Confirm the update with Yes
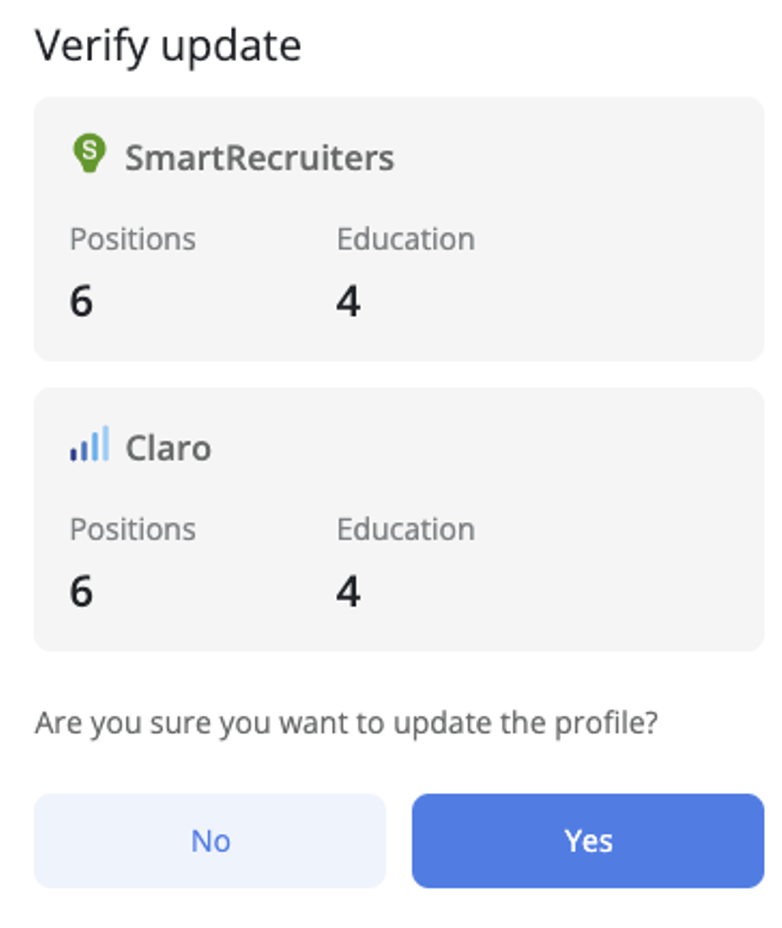 coord(587,841)
